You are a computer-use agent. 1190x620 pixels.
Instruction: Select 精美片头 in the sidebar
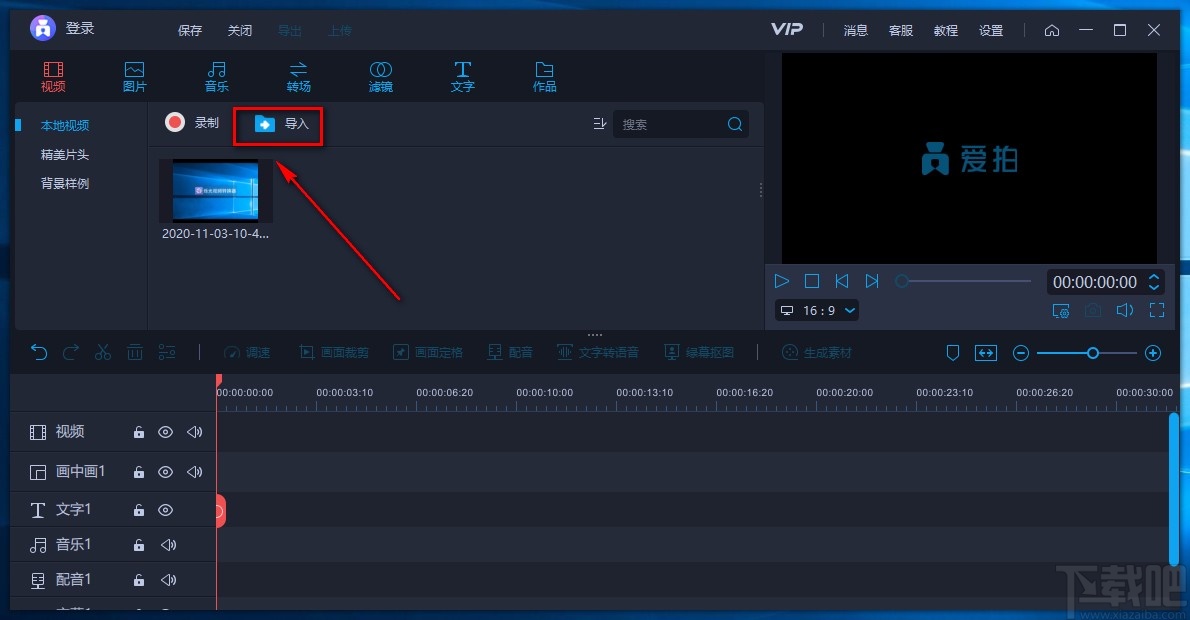tap(65, 154)
